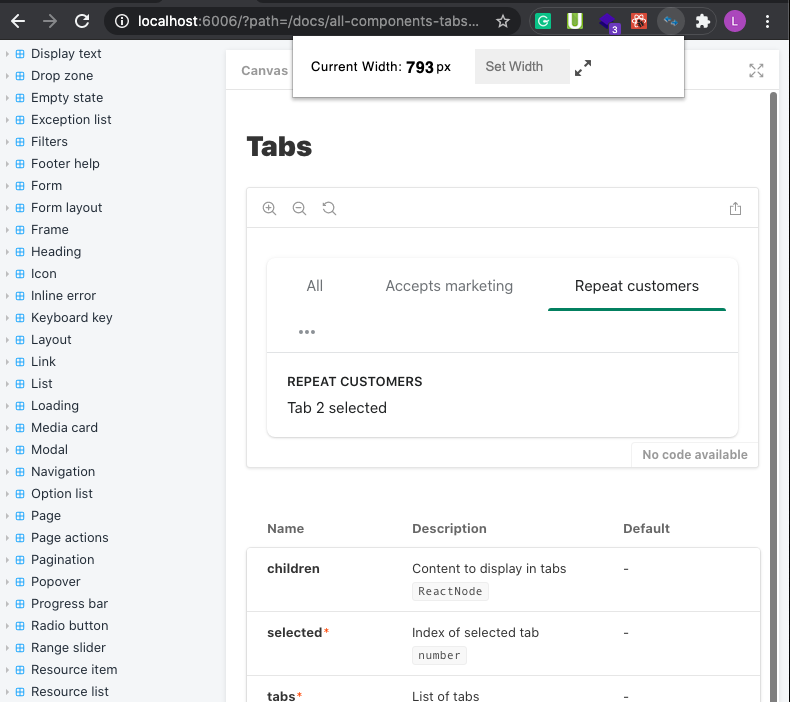The width and height of the screenshot is (790, 702).
Task: Expand the Form layout tree item
Action: [x=7, y=208]
